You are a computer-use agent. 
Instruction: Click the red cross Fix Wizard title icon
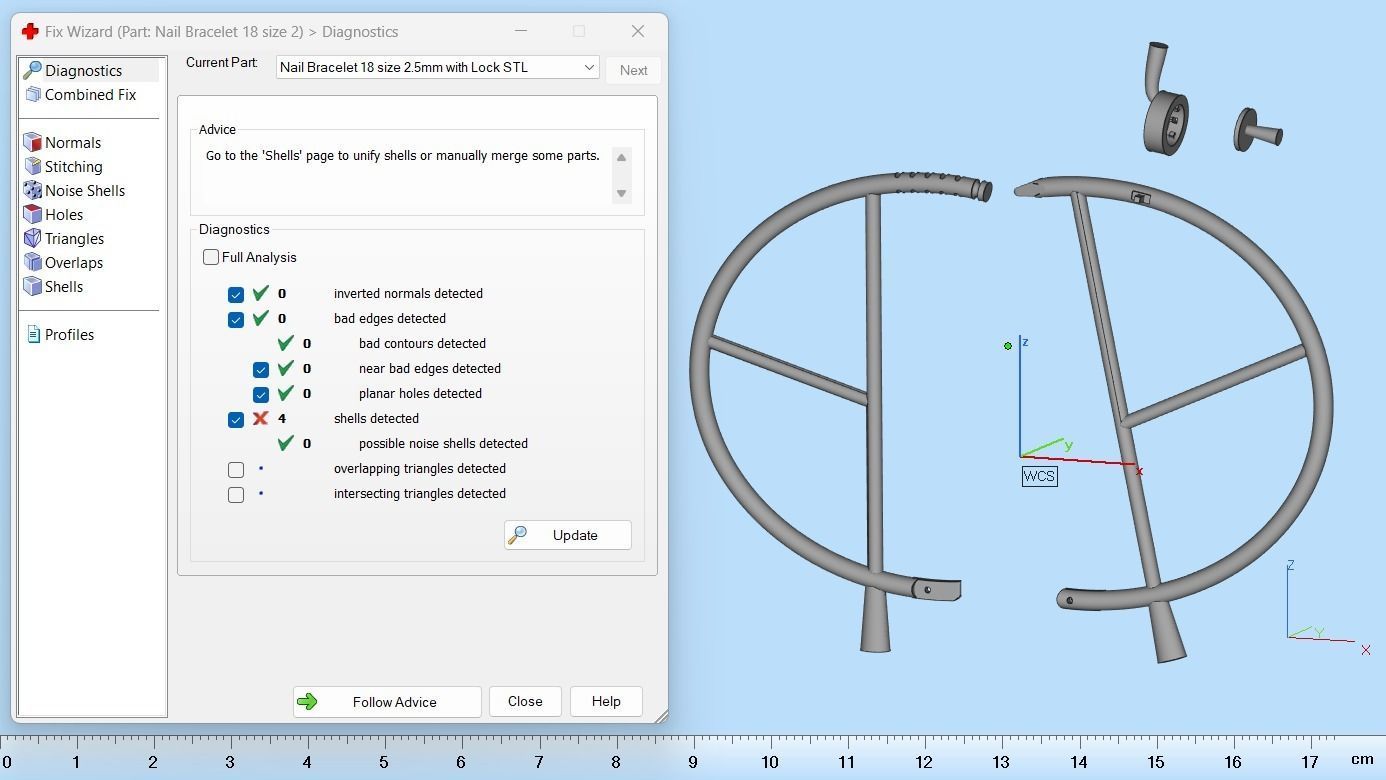tap(30, 31)
